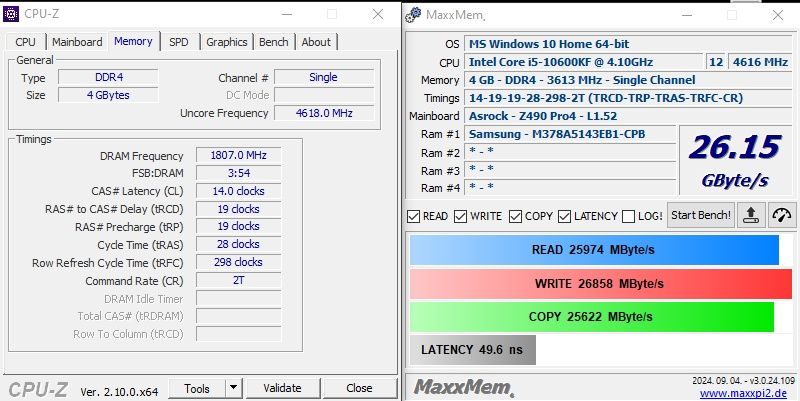Click the tRFC 298 clocks value field
Viewport: 800px width, 401px height.
click(238, 262)
